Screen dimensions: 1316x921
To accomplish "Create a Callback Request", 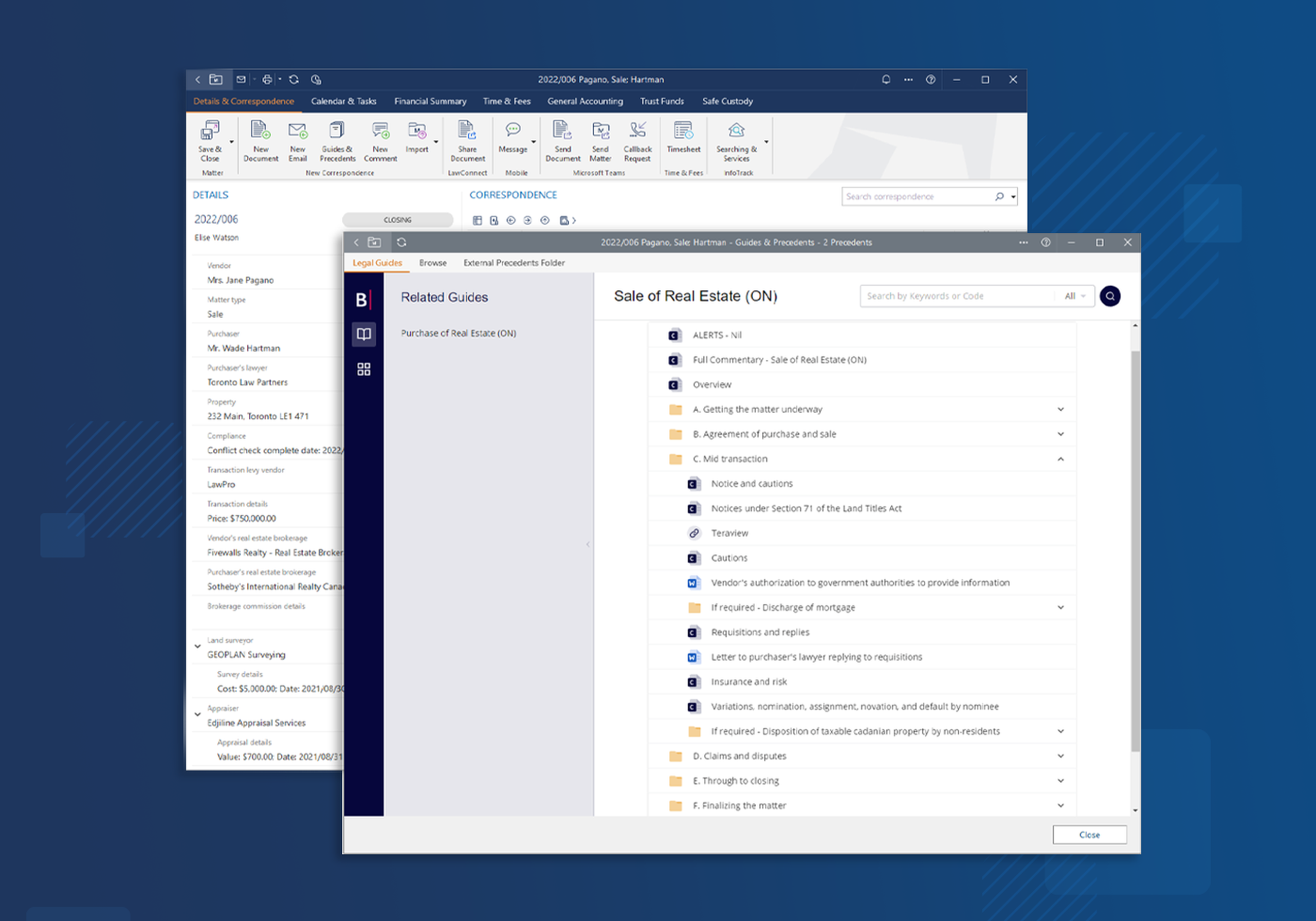I will coord(637,141).
